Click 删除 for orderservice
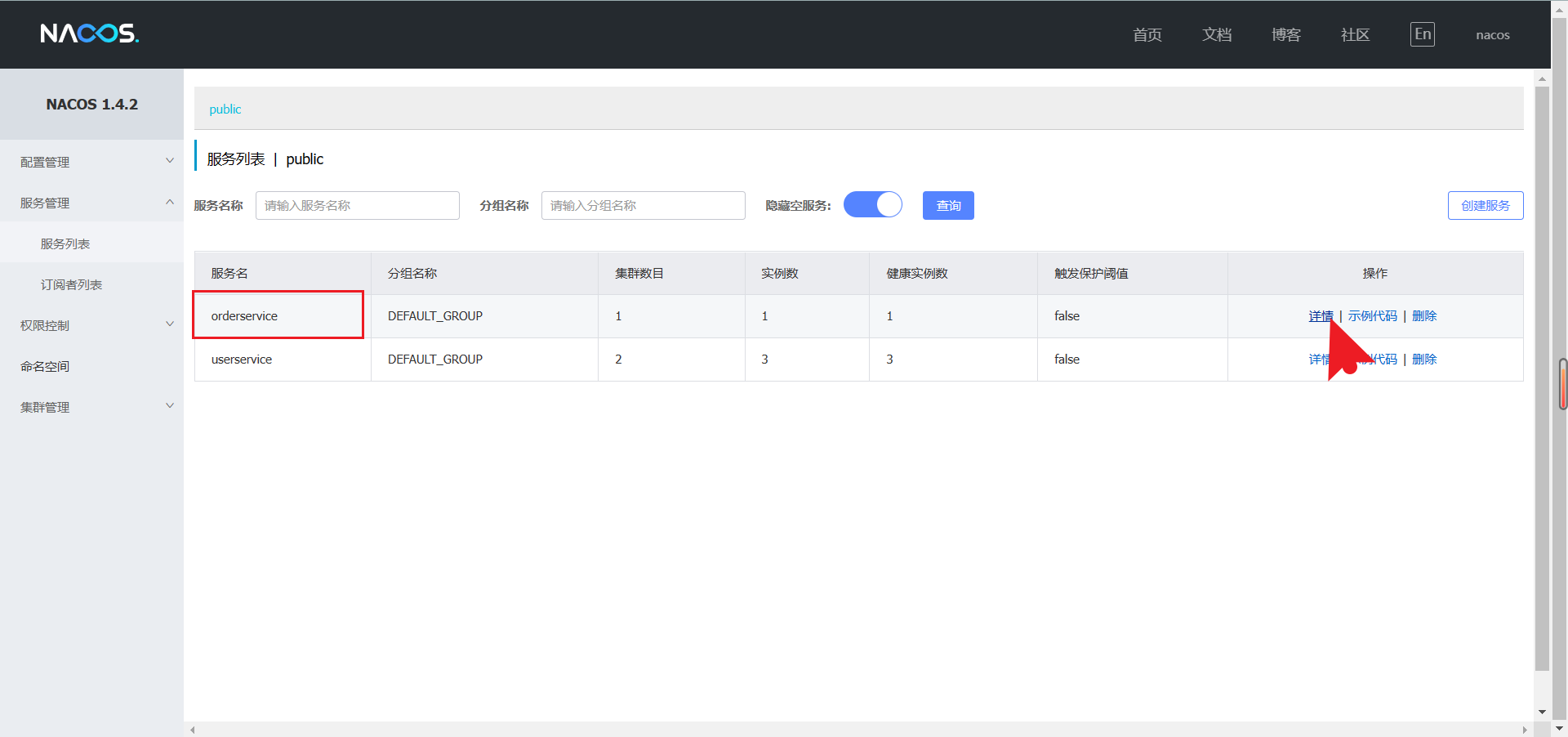This screenshot has width=1568, height=737. (1424, 316)
